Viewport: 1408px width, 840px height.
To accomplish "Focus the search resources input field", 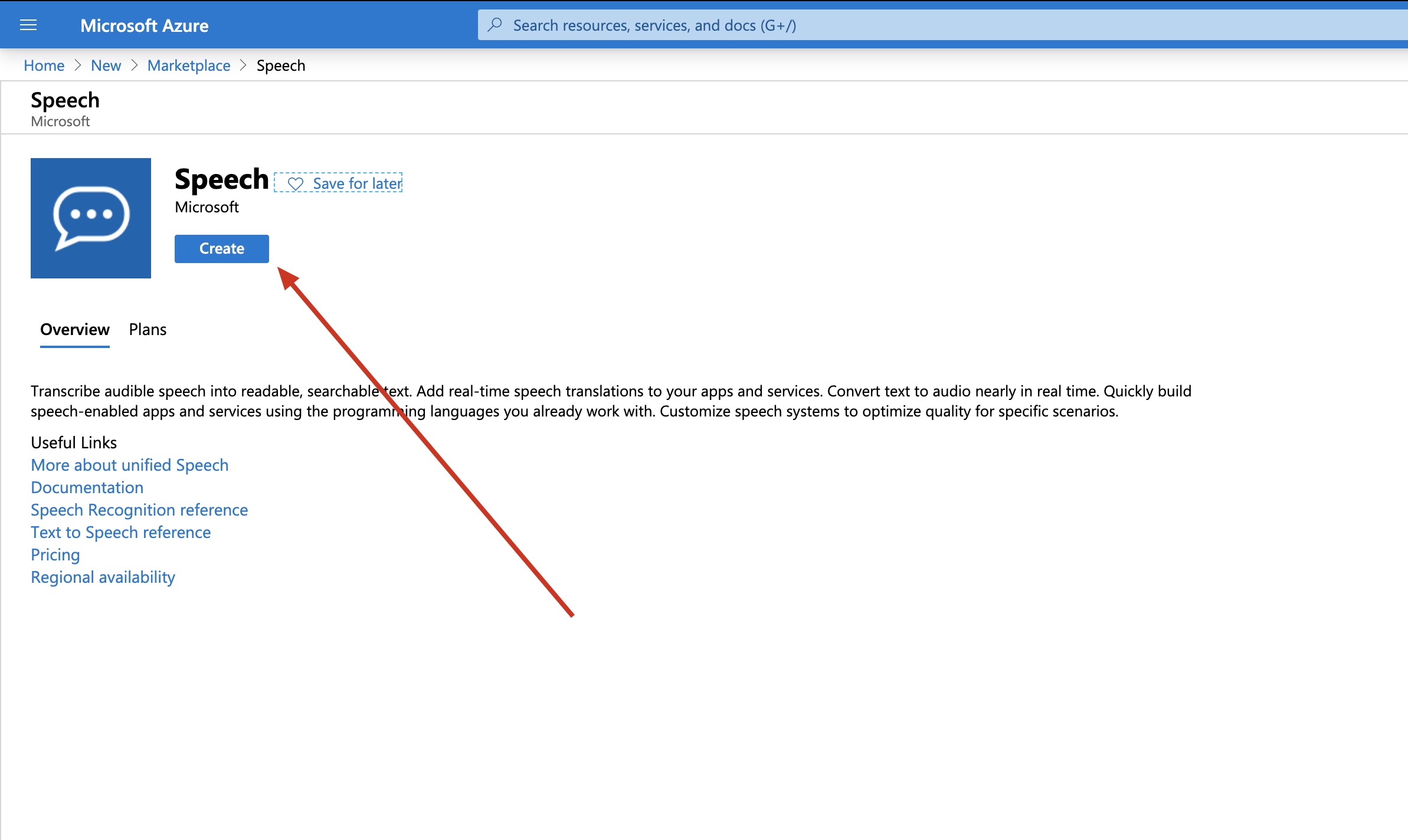I will [826, 25].
